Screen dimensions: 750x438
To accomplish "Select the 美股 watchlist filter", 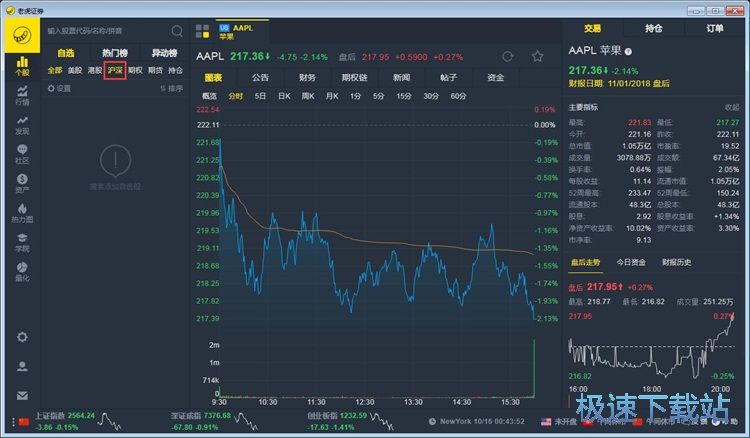I will click(75, 70).
